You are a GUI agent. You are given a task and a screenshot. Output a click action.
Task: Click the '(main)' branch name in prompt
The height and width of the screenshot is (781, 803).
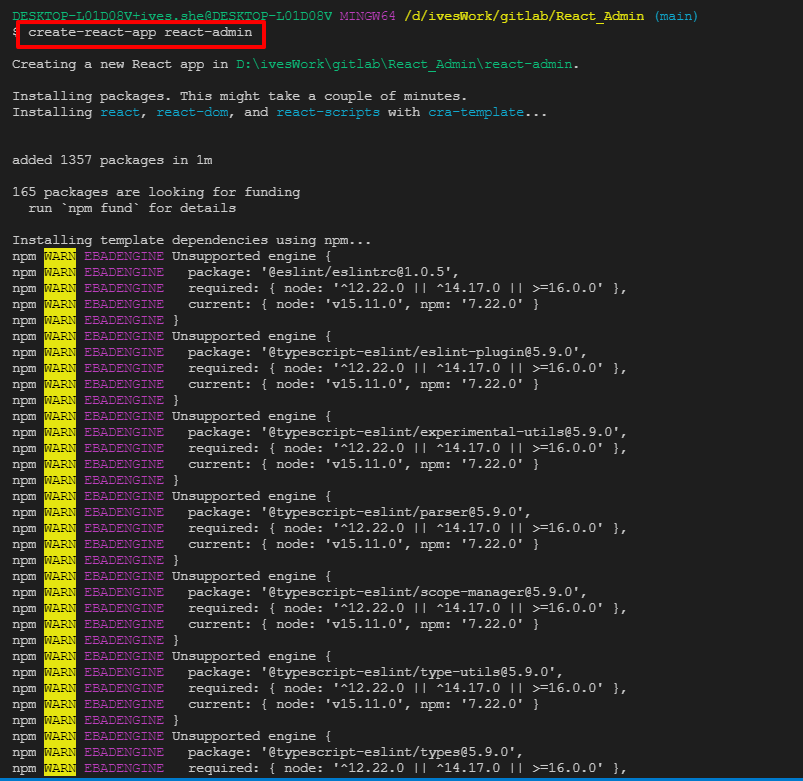point(676,16)
